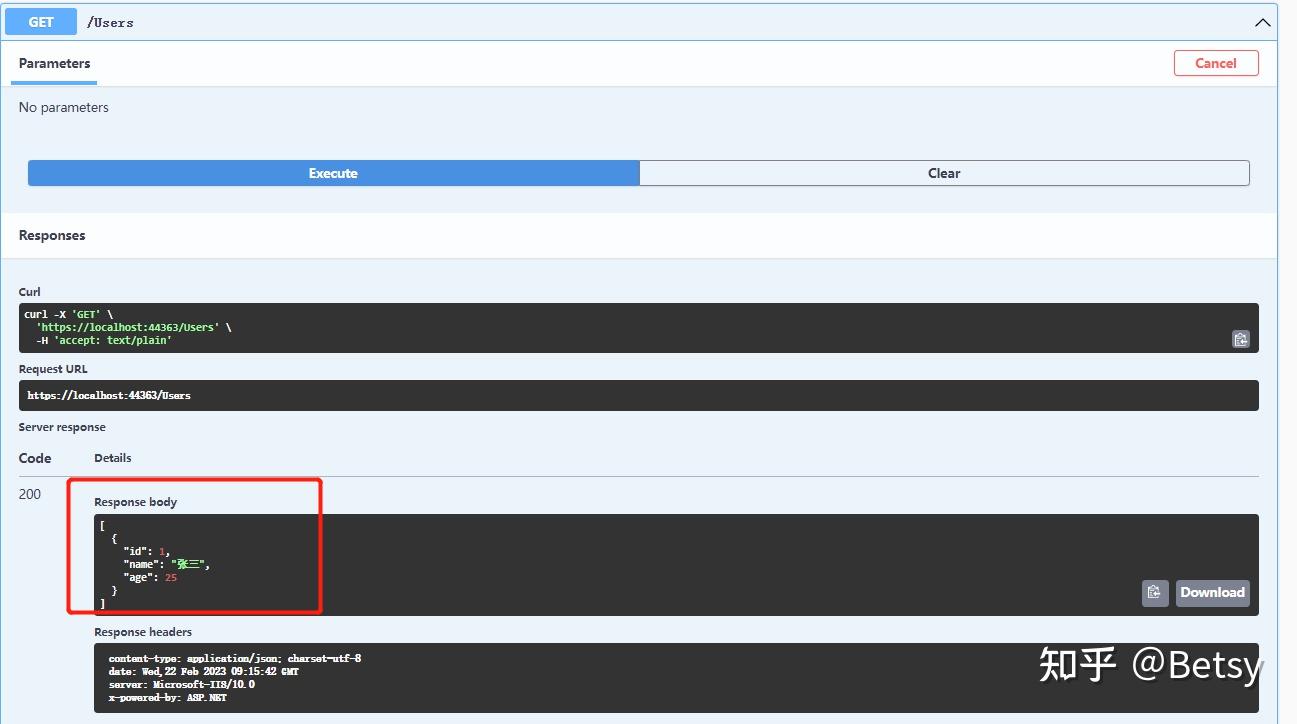Click the "Response headers" label
The width and height of the screenshot is (1297, 724).
coord(143,632)
